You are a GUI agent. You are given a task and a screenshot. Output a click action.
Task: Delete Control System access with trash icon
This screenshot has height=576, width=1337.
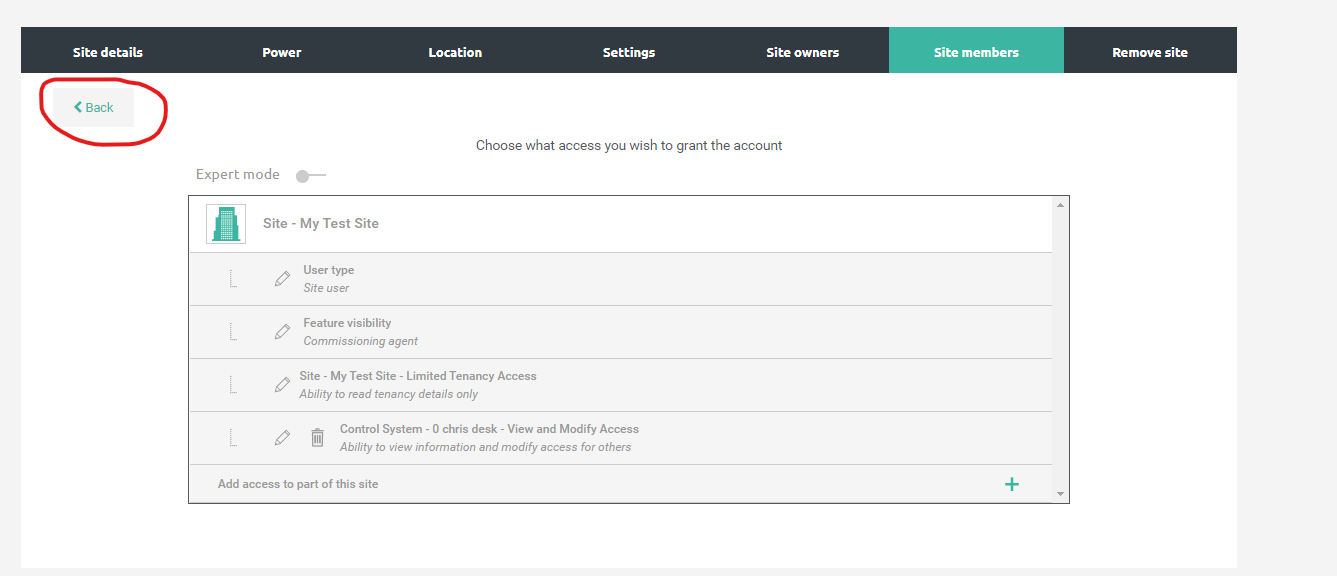pyautogui.click(x=318, y=438)
